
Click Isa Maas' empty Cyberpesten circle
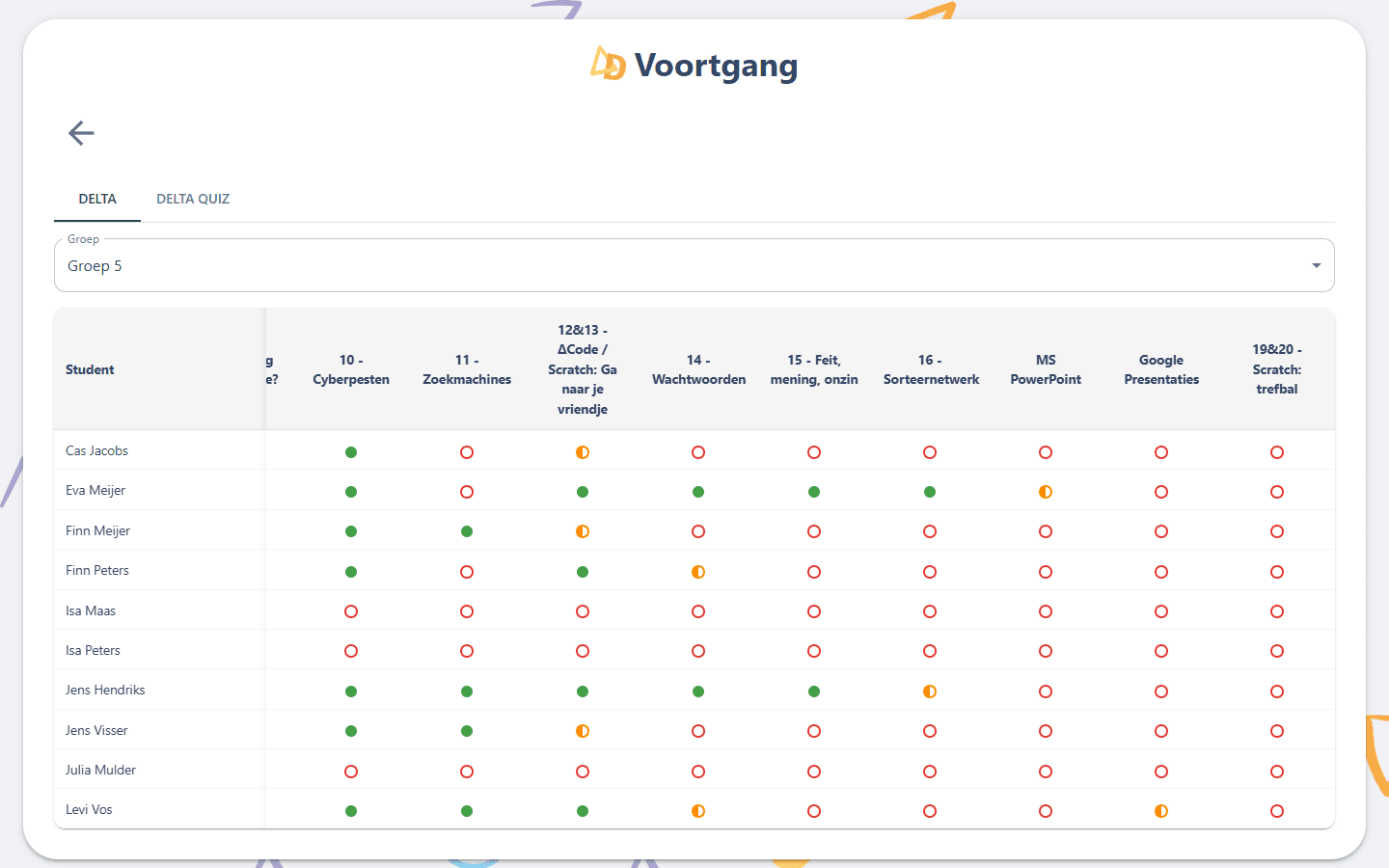pos(351,611)
